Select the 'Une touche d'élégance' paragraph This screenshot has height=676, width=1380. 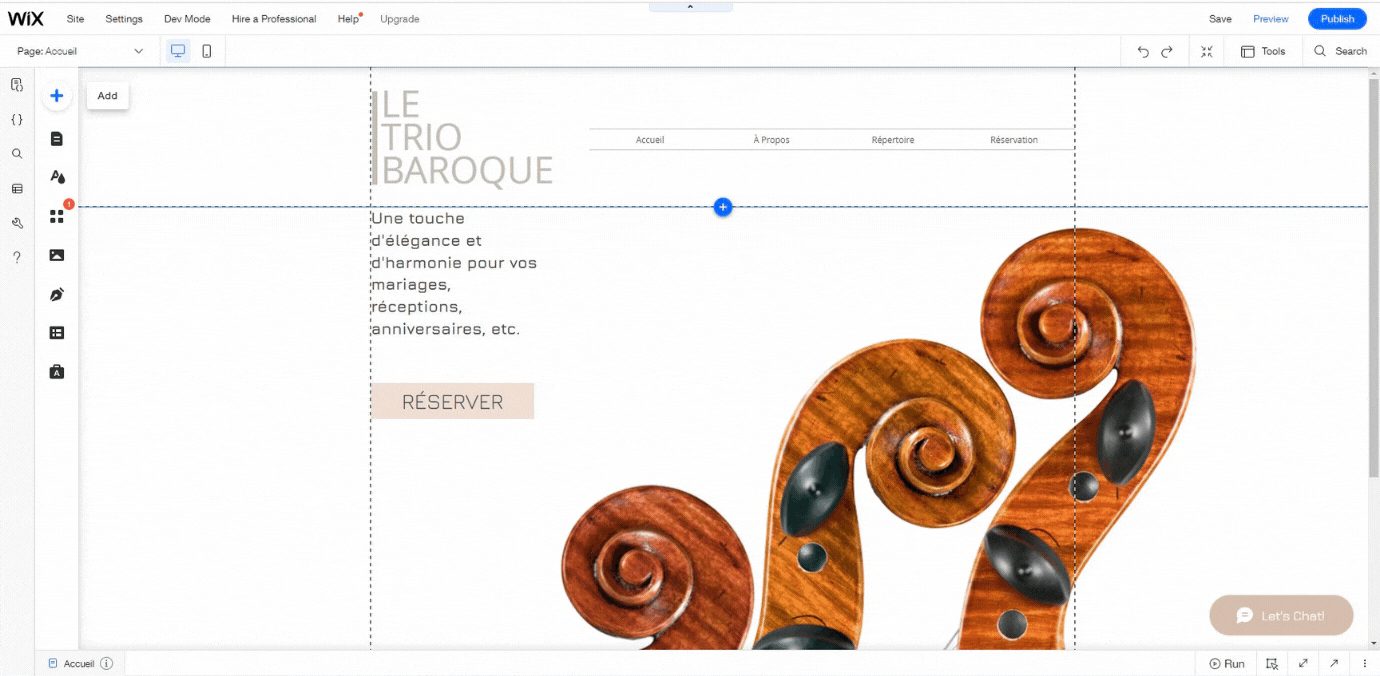point(454,273)
